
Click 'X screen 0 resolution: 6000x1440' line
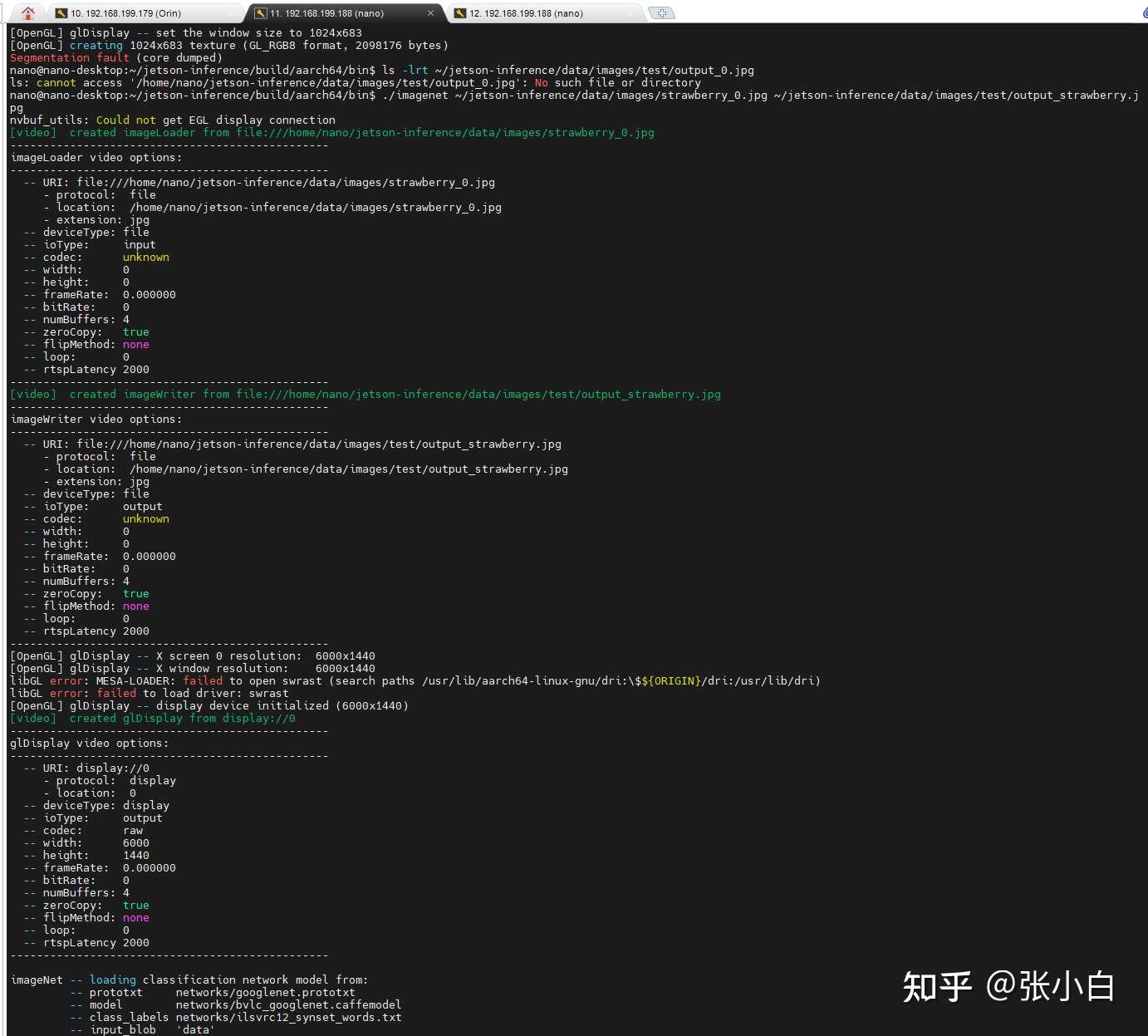pyautogui.click(x=193, y=655)
